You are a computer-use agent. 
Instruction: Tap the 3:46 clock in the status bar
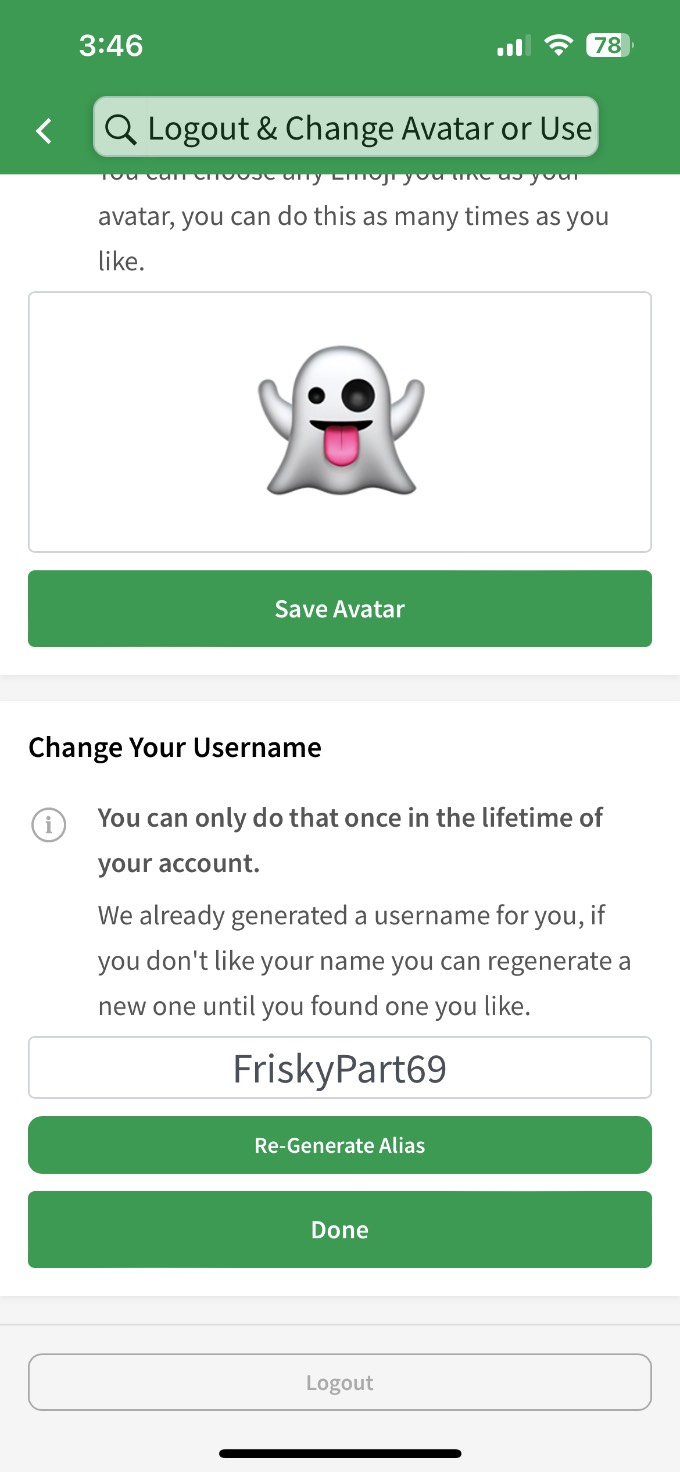tap(111, 45)
